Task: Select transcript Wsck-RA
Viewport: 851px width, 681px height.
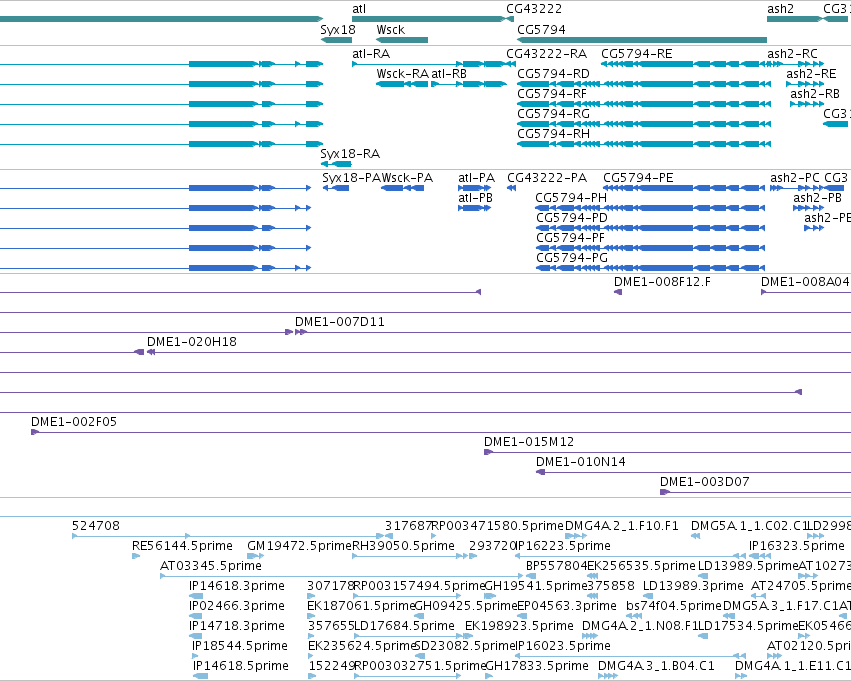Action: 403,74
